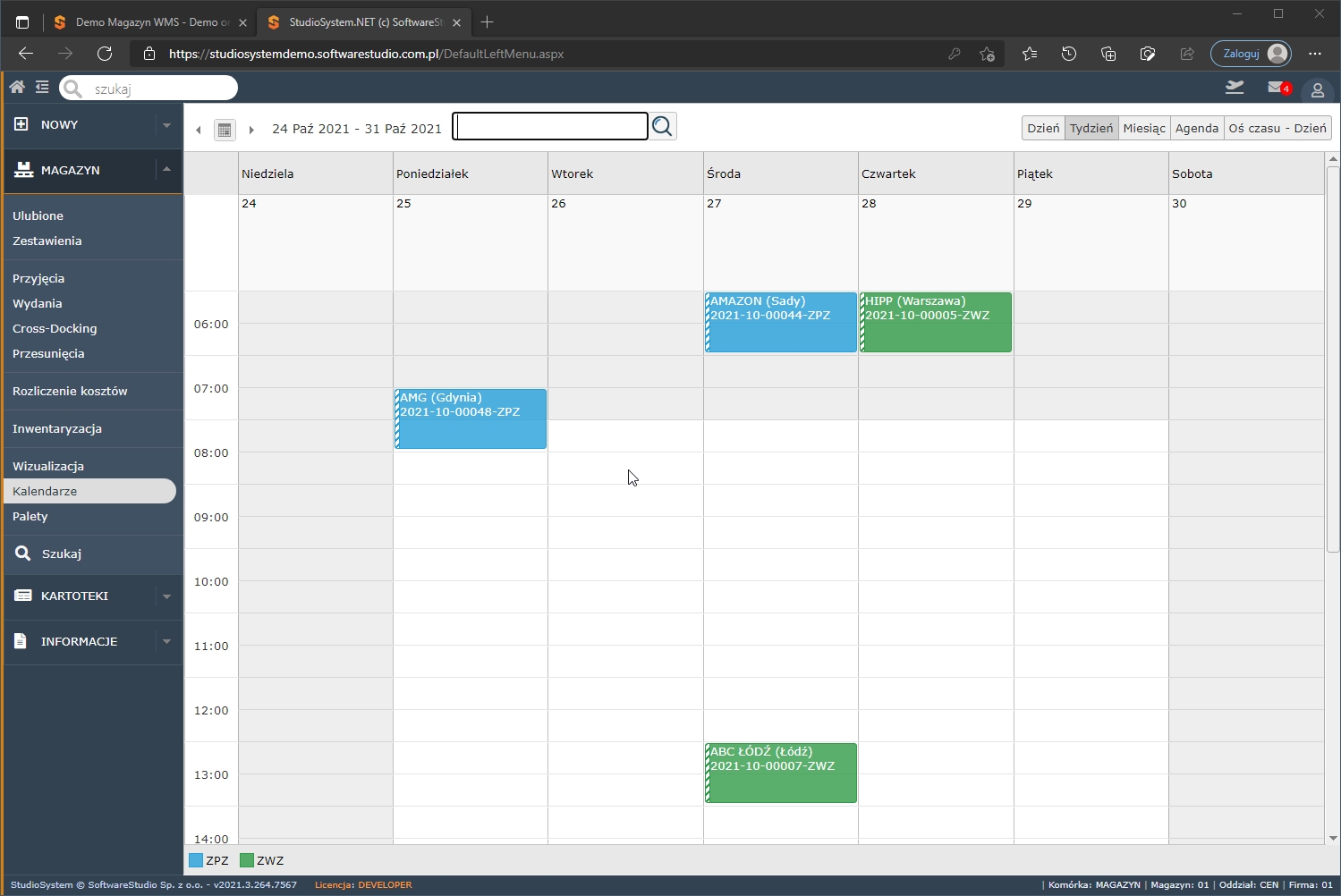Expand the KARTOTEKI menu arrow
The height and width of the screenshot is (896, 1341).
tap(166, 596)
